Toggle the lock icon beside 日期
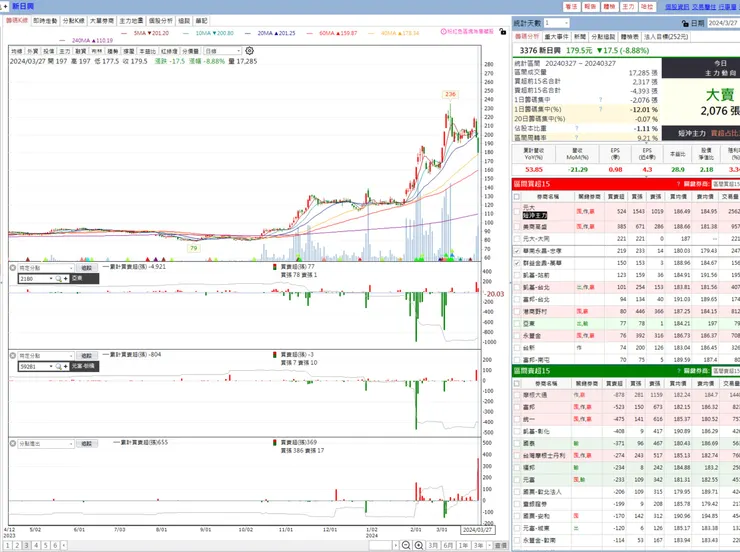Screen dimensions: 740x552 tap(685, 23)
